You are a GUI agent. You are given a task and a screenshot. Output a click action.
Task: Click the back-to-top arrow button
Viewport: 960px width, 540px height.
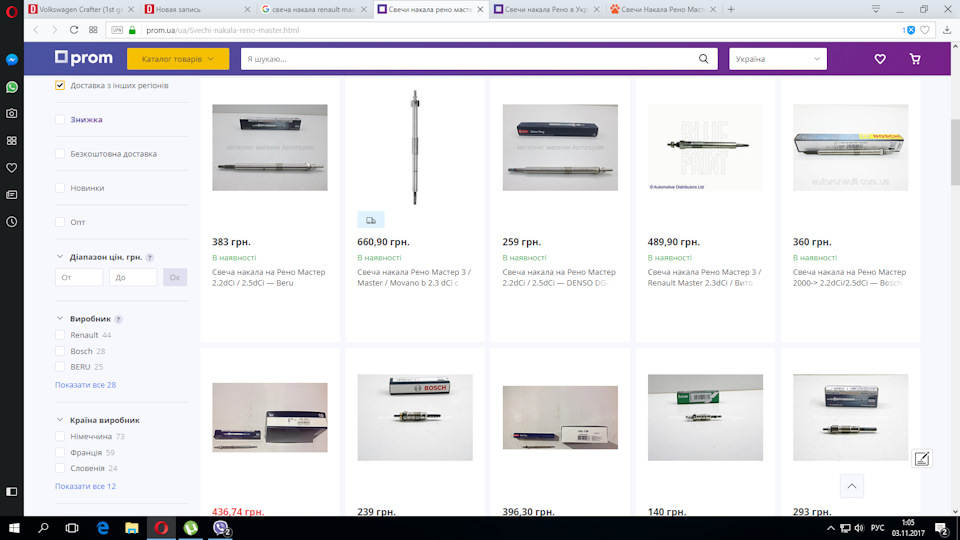852,486
